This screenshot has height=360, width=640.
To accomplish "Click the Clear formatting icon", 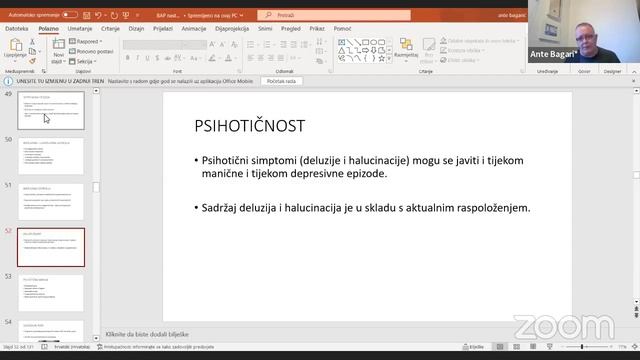I will pos(234,44).
